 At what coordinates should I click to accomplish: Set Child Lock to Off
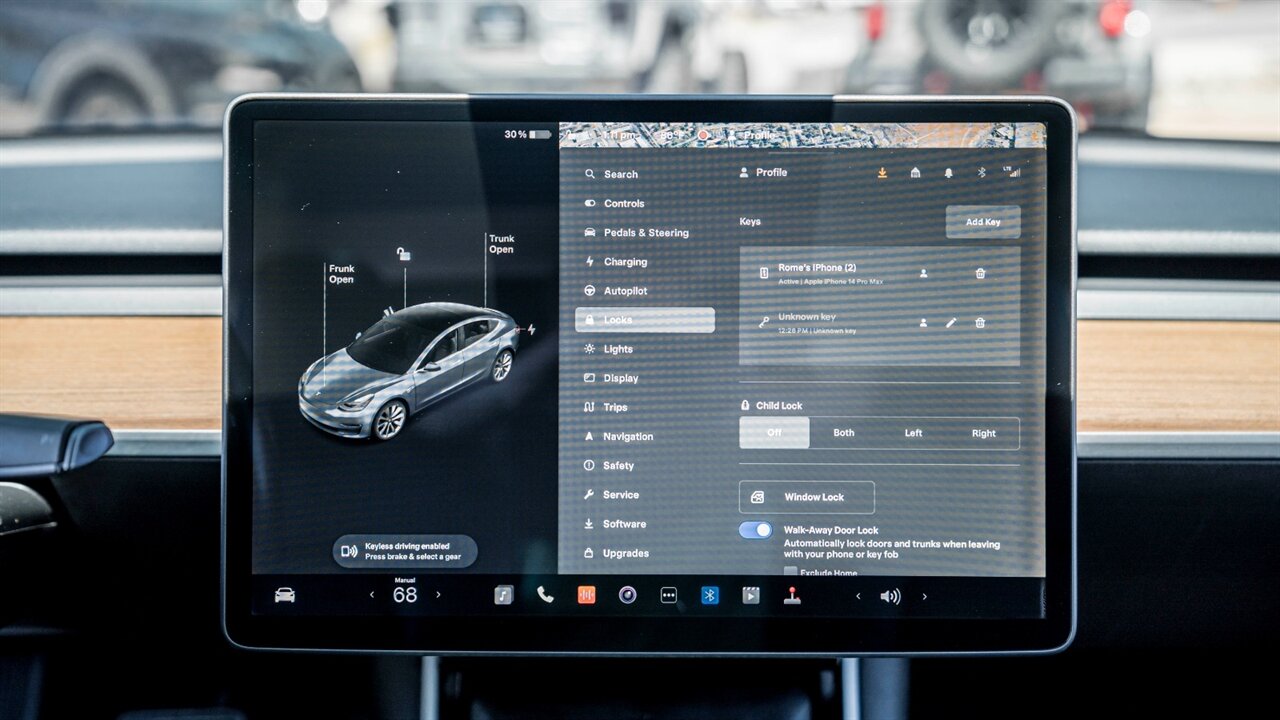pos(774,433)
